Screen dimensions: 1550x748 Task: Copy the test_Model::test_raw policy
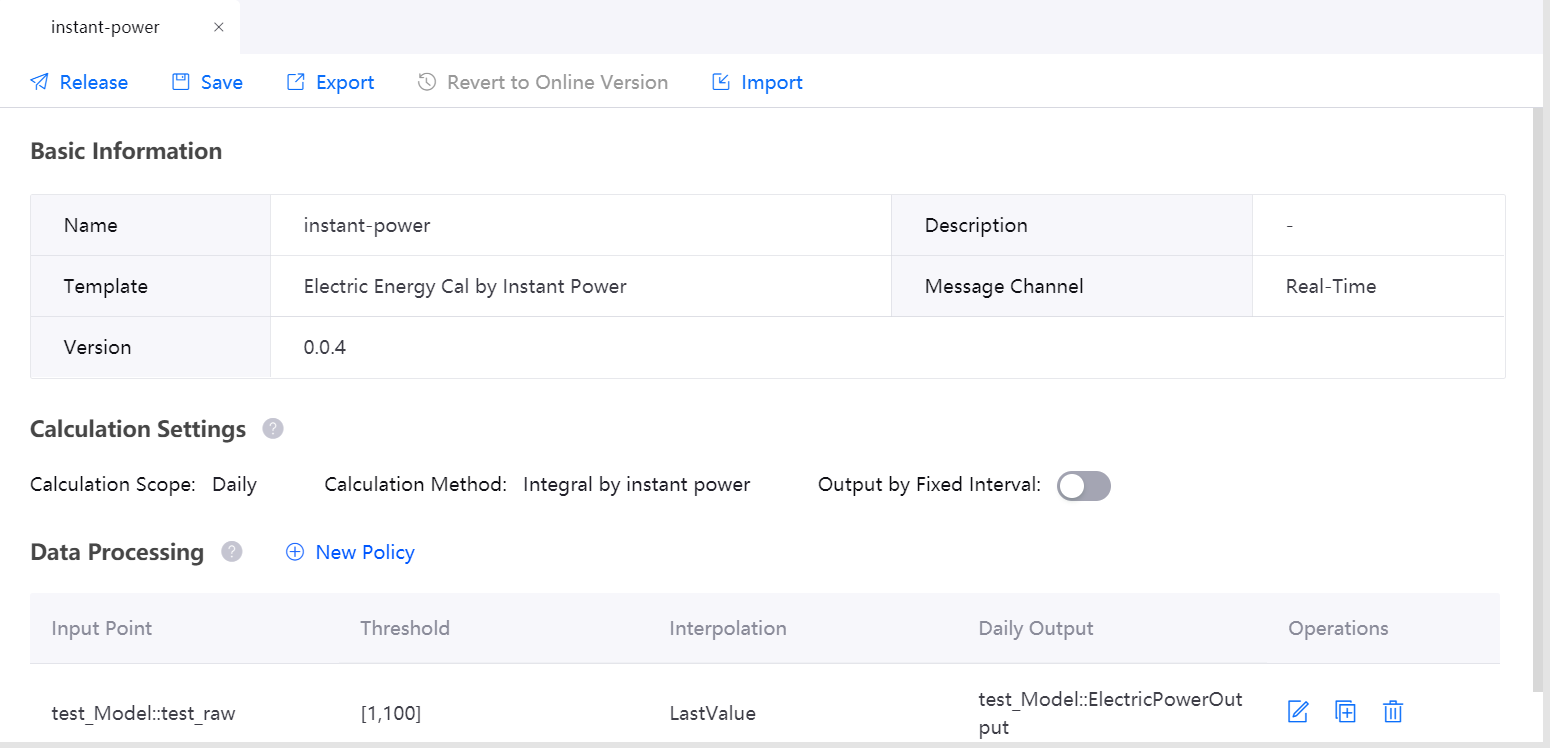pos(1346,712)
